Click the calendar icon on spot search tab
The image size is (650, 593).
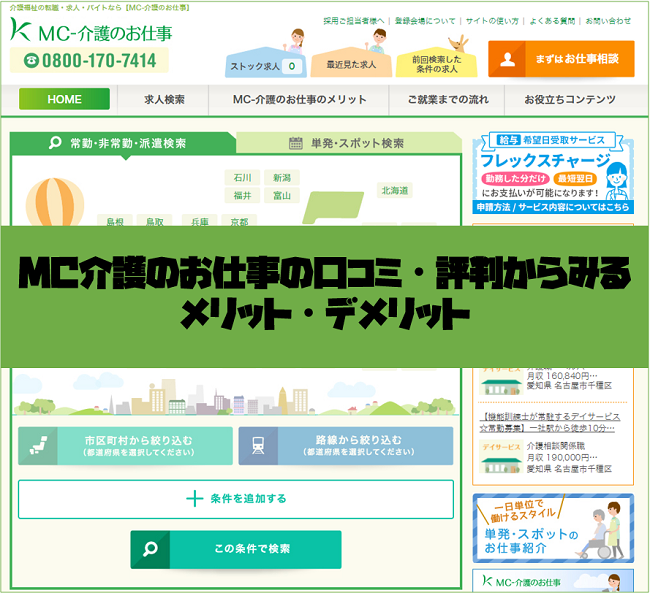click(296, 143)
